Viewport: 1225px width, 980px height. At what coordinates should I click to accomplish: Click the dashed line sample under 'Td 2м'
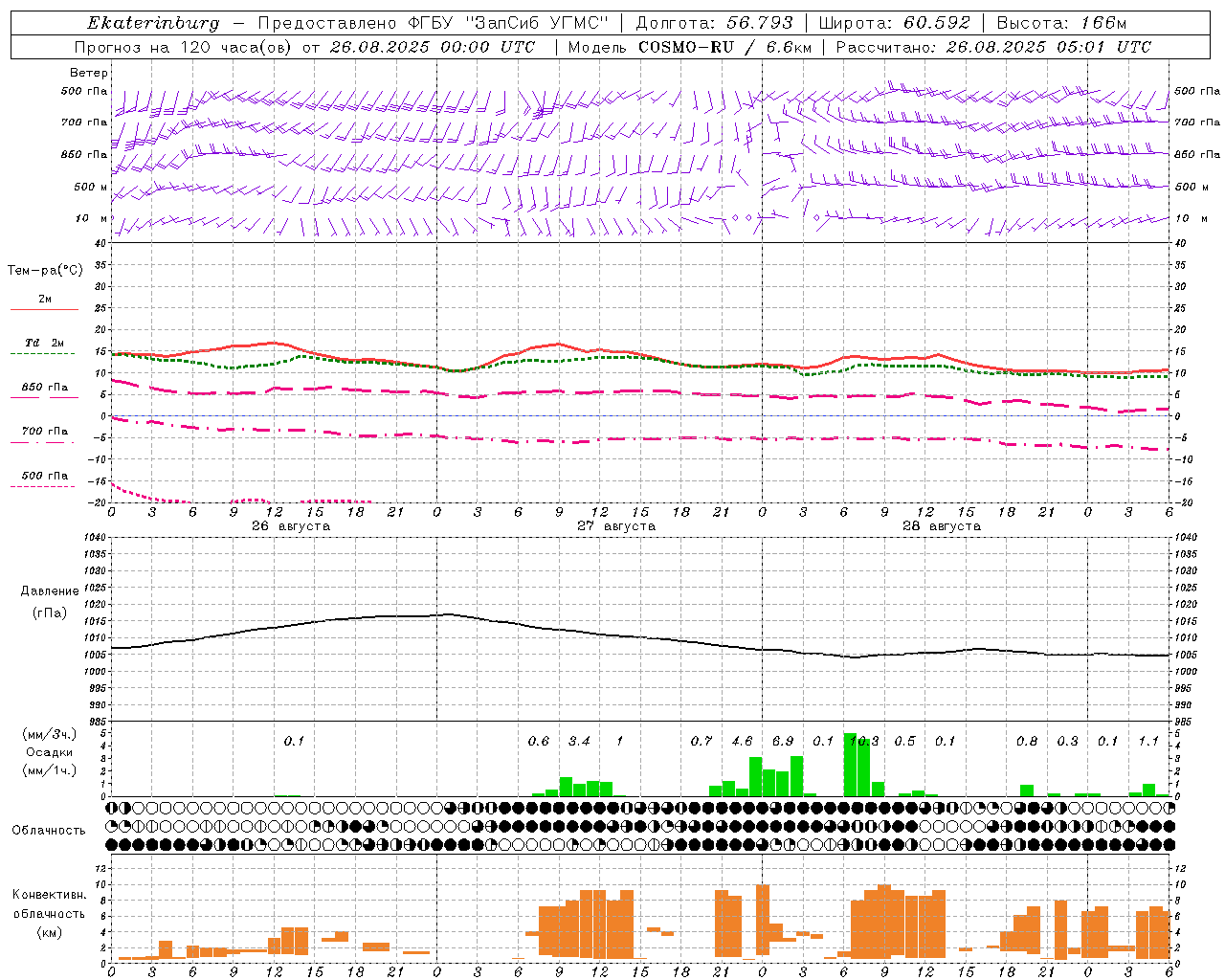tap(44, 354)
